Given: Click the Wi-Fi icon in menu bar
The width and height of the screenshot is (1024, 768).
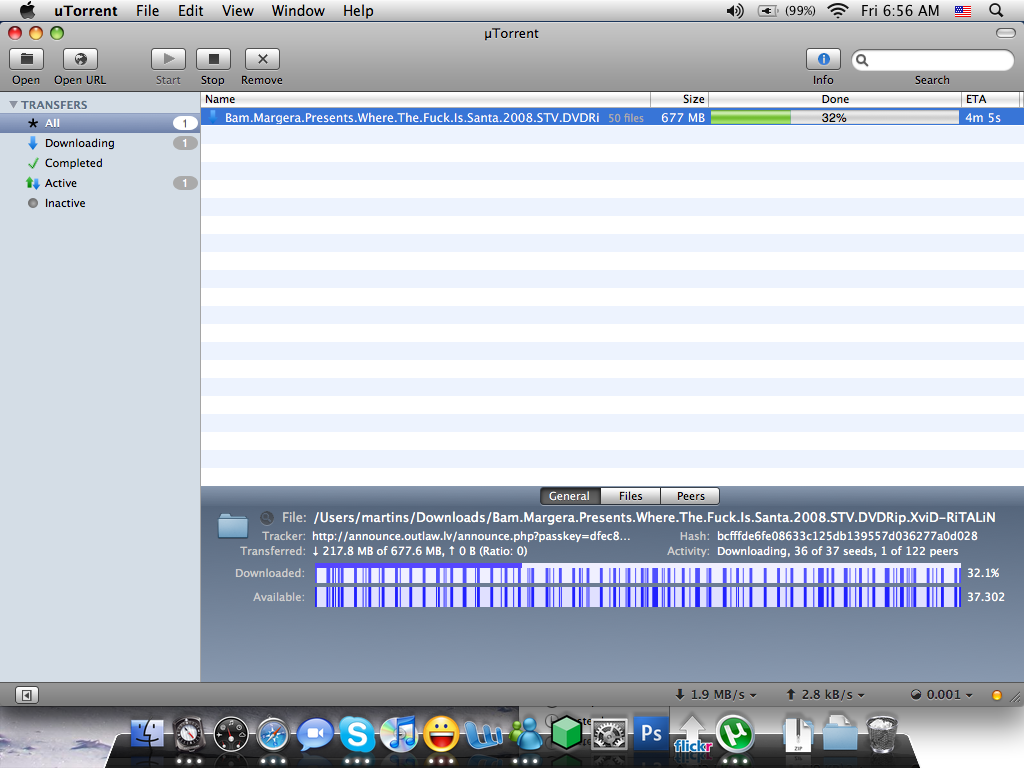Looking at the screenshot, I should pos(837,10).
